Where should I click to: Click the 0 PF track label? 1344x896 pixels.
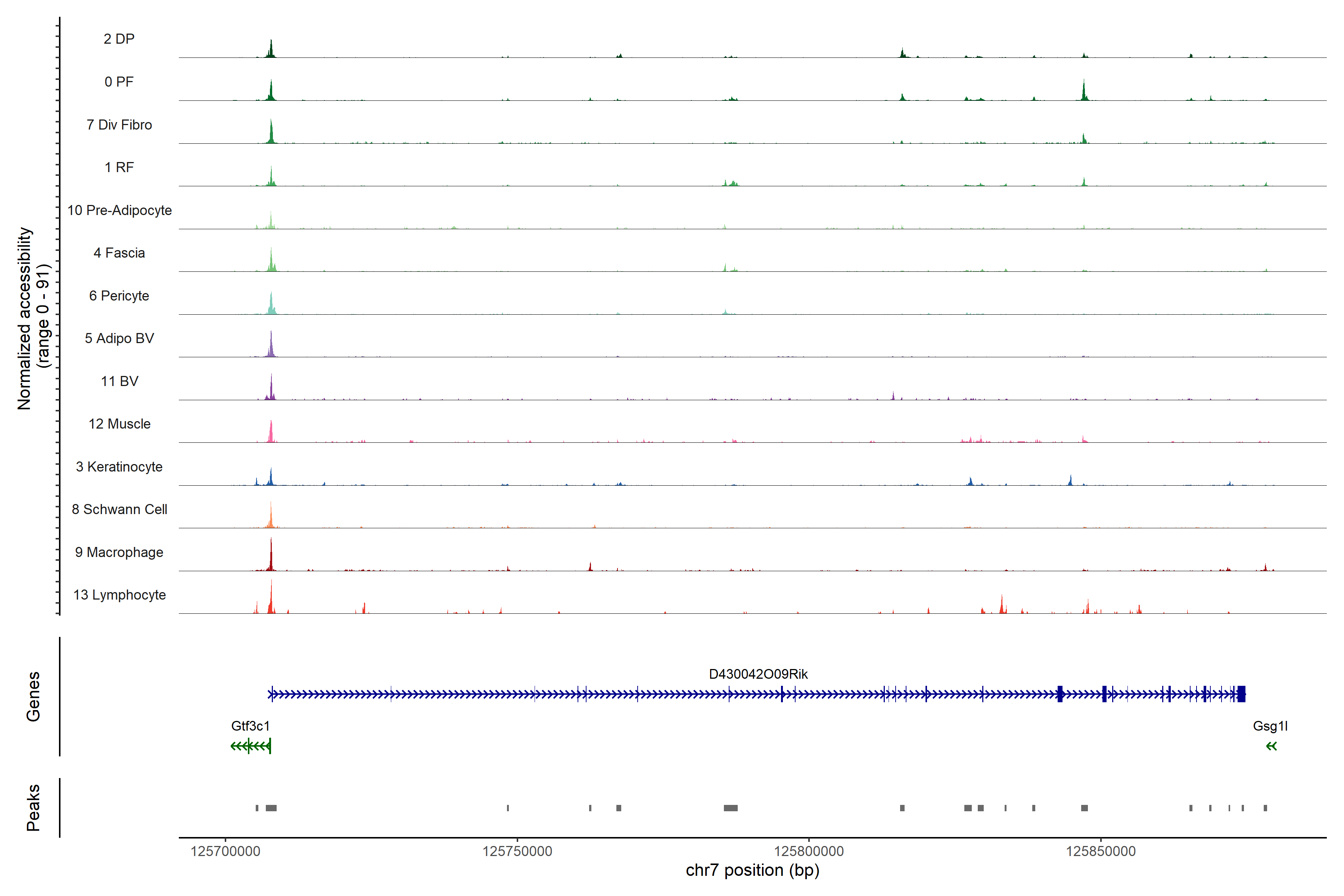(119, 82)
